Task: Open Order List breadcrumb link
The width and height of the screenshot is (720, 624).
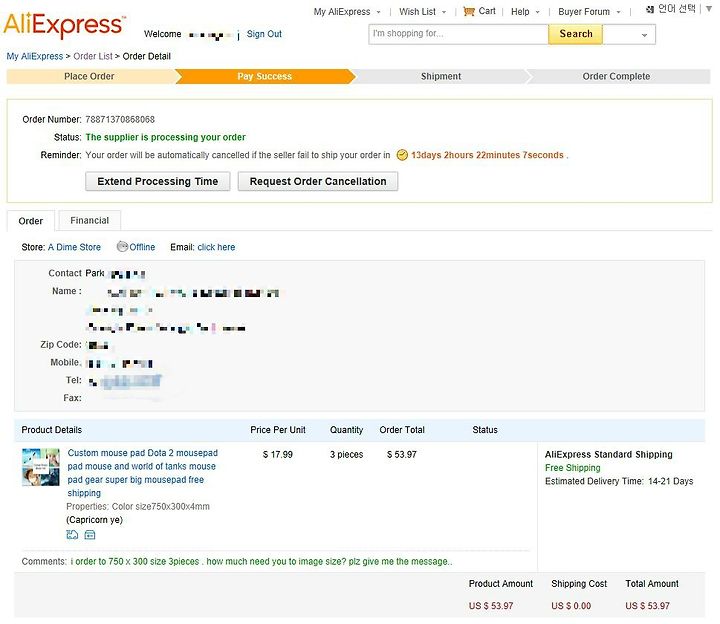Action: pyautogui.click(x=93, y=56)
